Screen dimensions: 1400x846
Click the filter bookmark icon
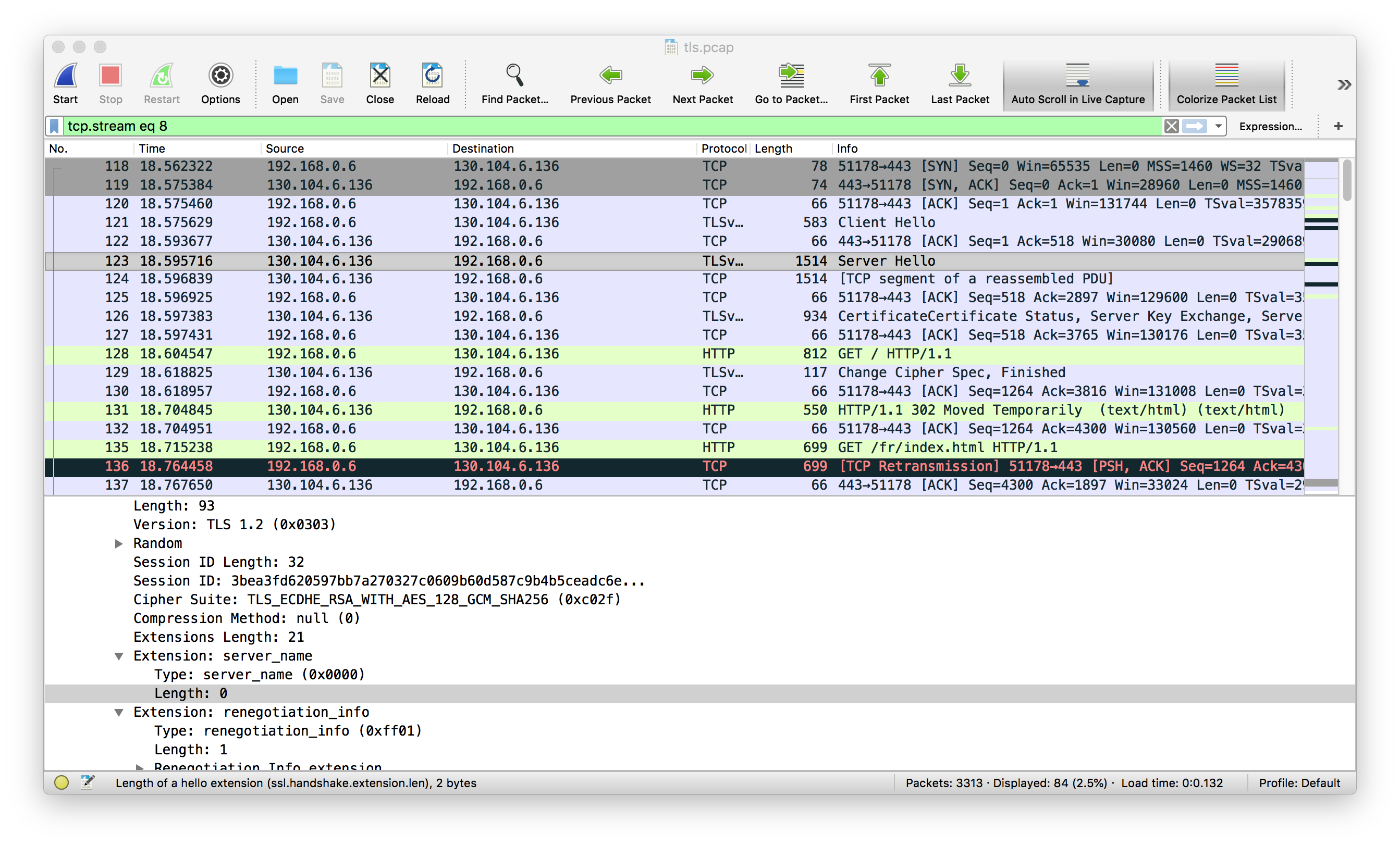pyautogui.click(x=55, y=126)
